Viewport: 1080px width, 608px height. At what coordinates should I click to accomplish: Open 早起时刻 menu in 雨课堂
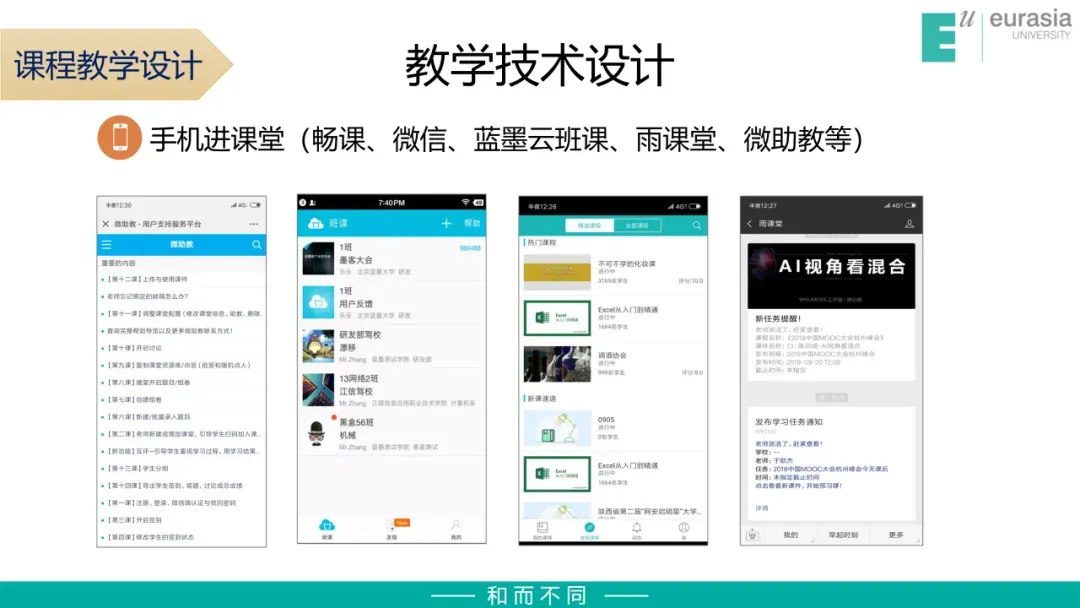pos(843,535)
